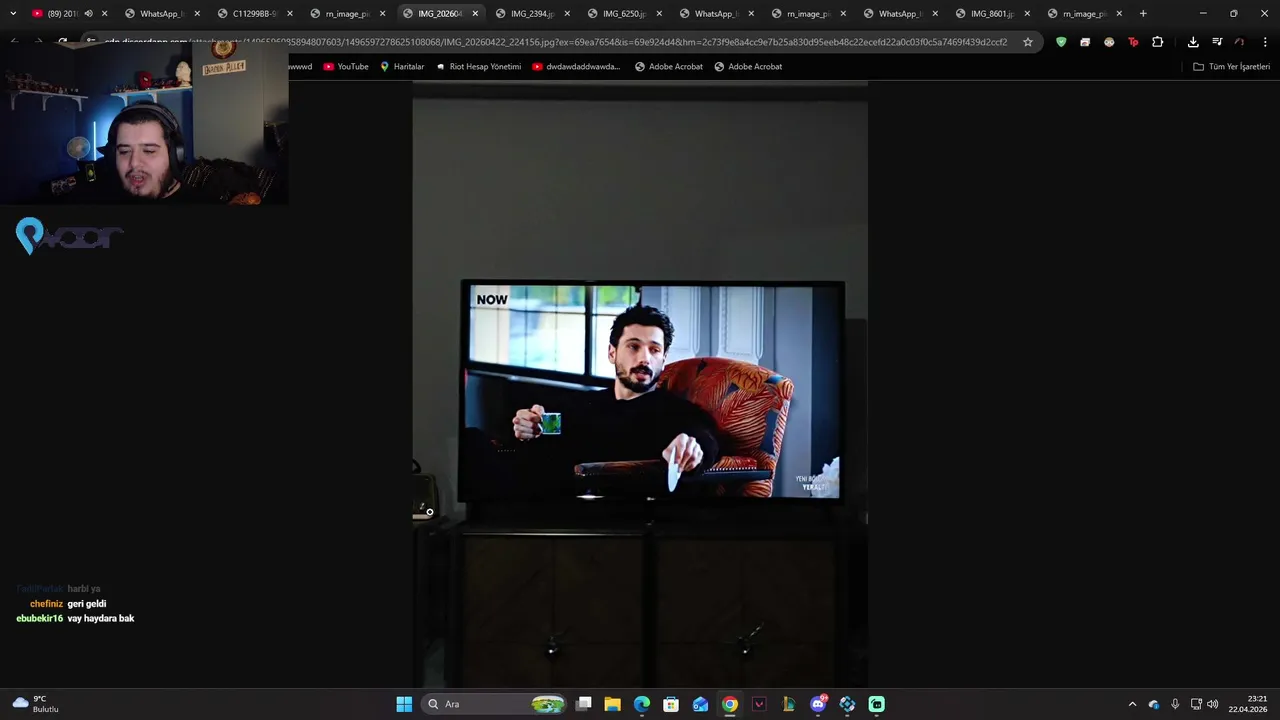Open a new tab with plus button
This screenshot has width=1280, height=720.
pos(1143,14)
